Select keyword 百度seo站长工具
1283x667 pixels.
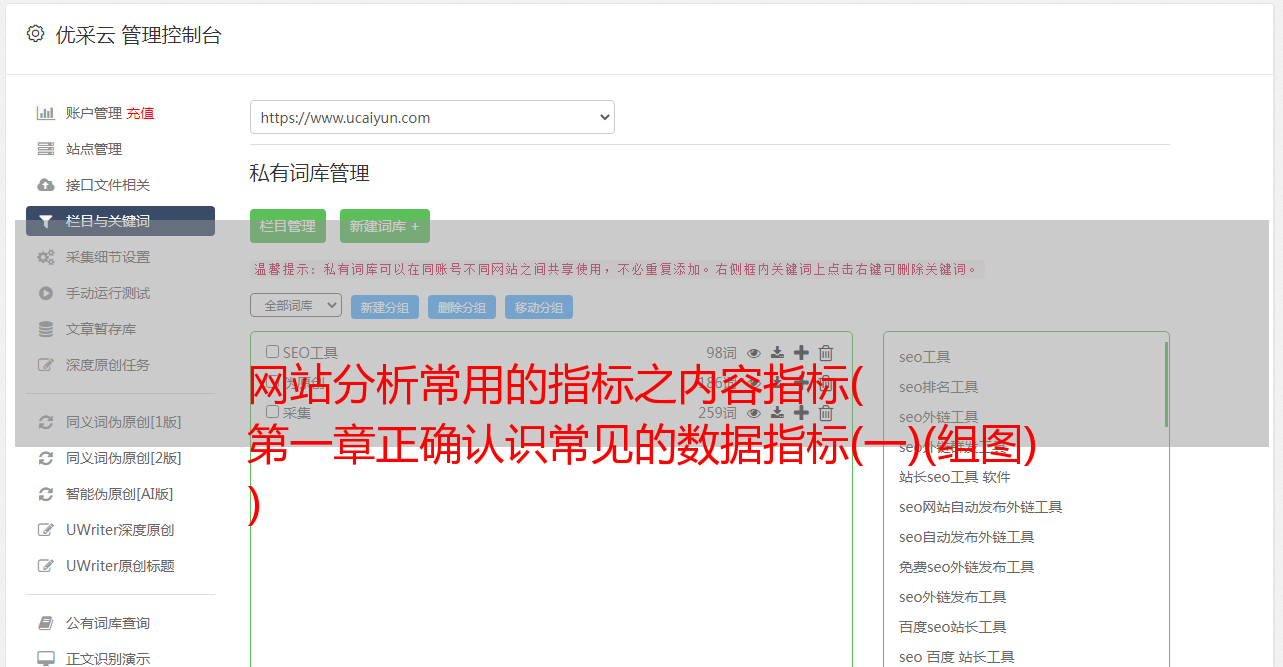(x=953, y=627)
